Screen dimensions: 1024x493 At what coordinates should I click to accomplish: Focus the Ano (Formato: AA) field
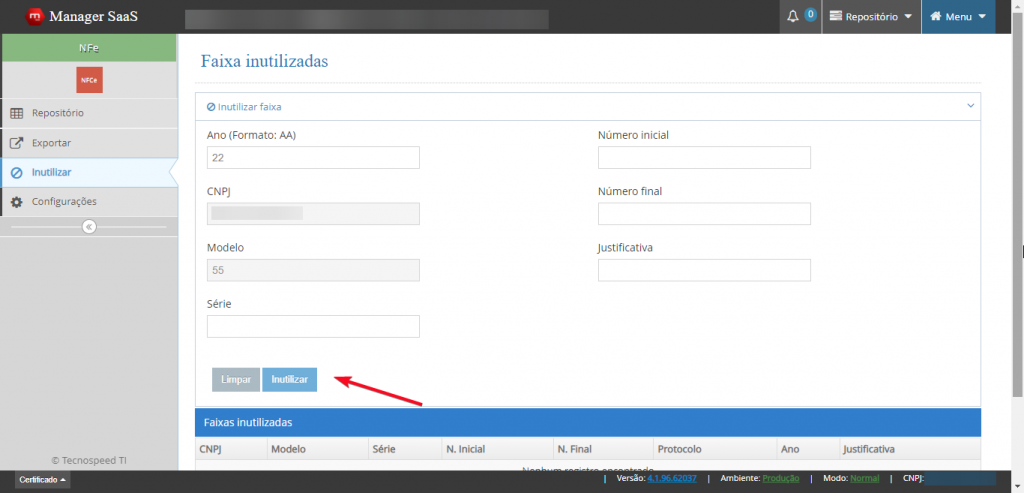coord(313,157)
